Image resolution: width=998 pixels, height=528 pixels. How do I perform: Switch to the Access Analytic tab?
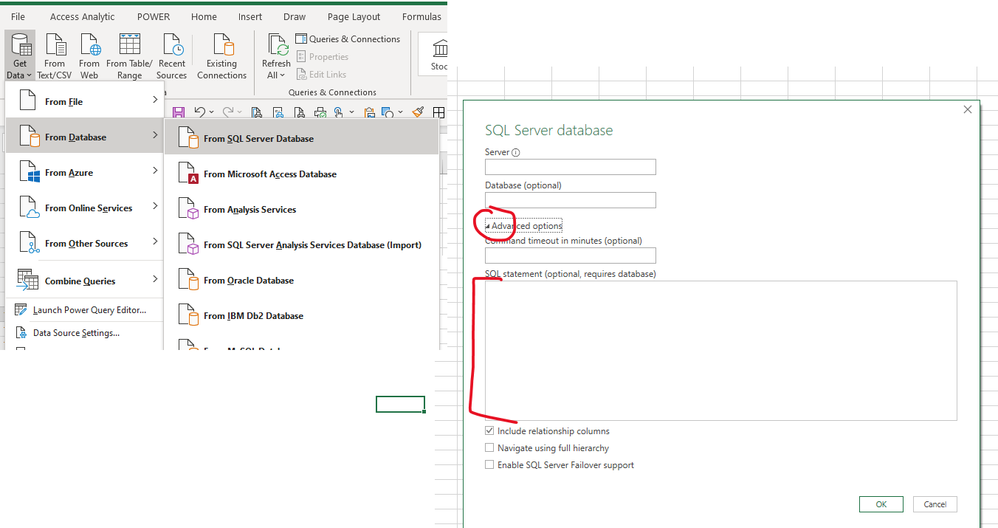pyautogui.click(x=82, y=17)
